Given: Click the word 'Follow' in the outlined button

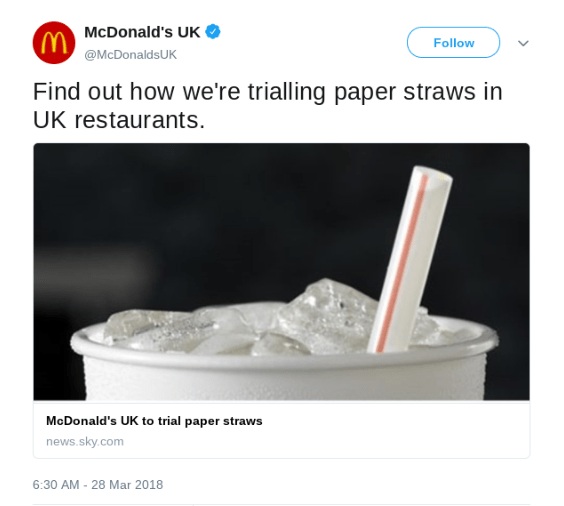Looking at the screenshot, I should (x=454, y=43).
